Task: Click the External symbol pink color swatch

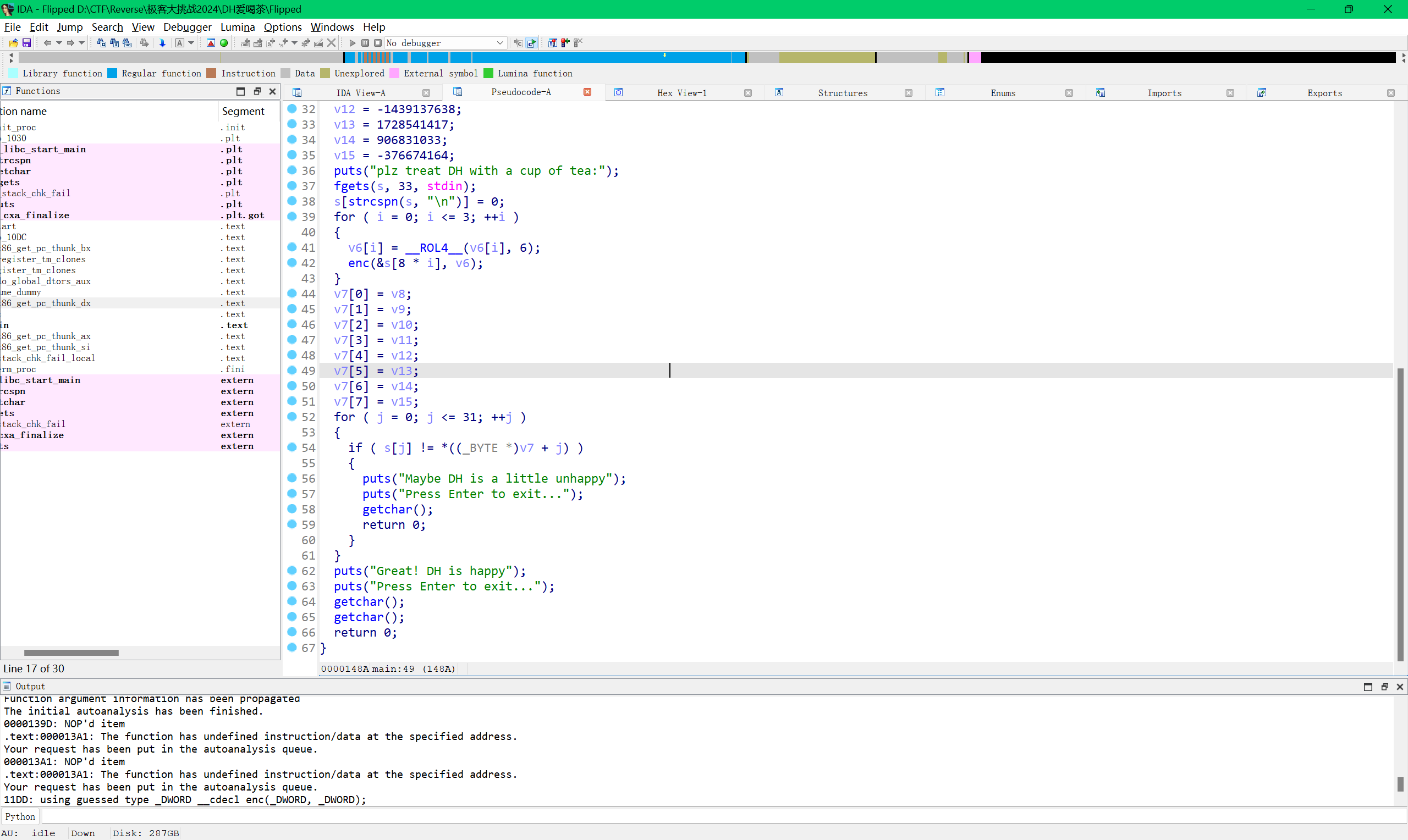Action: pyautogui.click(x=394, y=74)
